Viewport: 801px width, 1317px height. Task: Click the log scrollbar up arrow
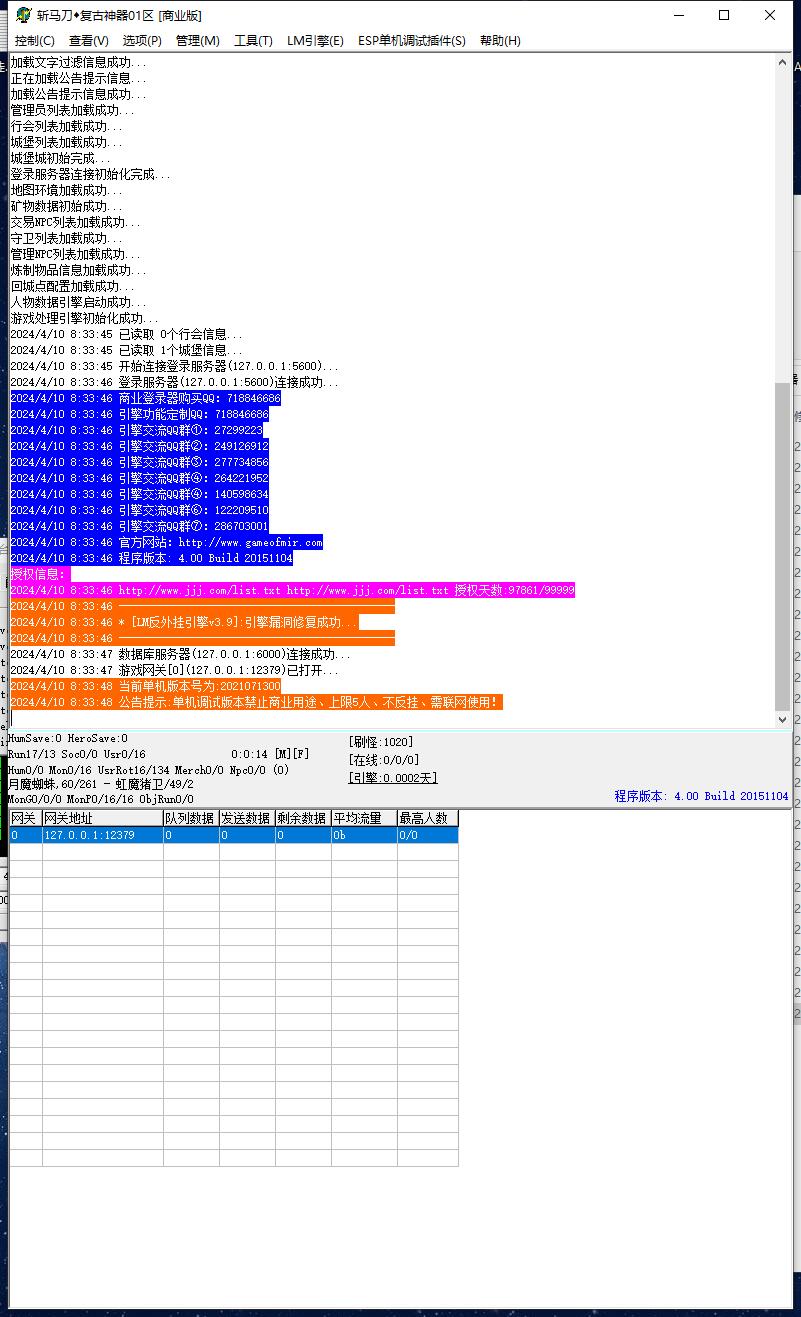tap(782, 62)
